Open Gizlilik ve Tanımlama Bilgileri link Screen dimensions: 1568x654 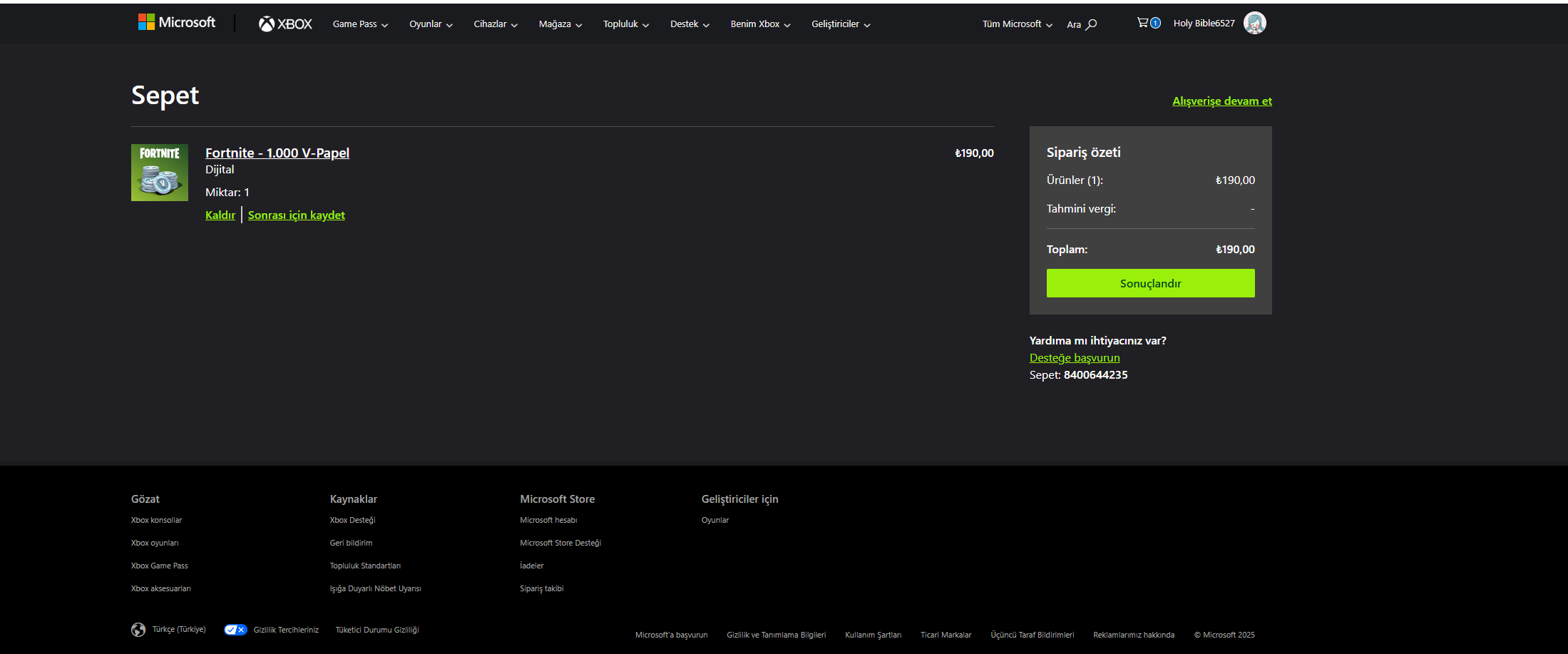point(777,635)
